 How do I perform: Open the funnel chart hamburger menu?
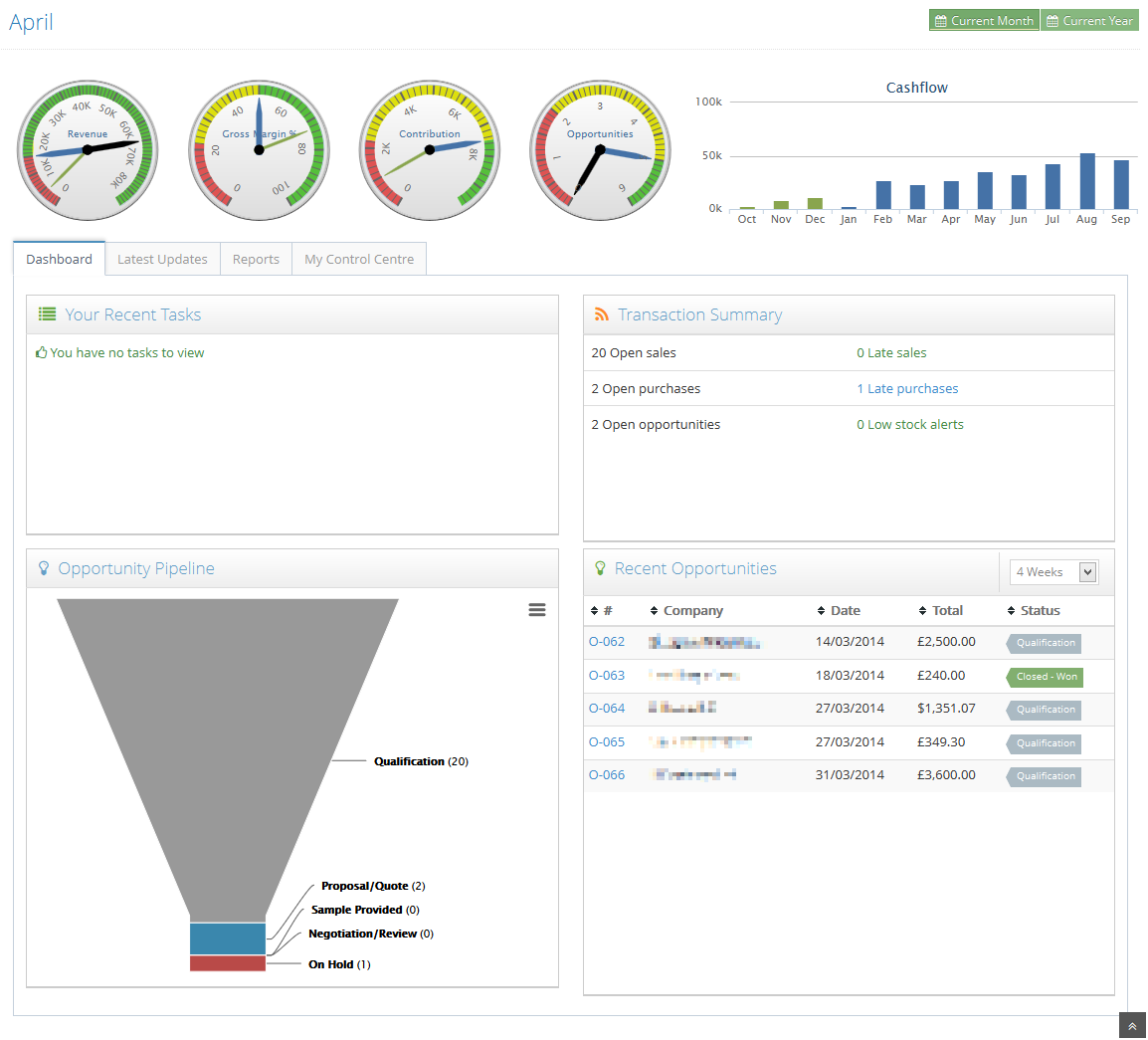click(537, 610)
